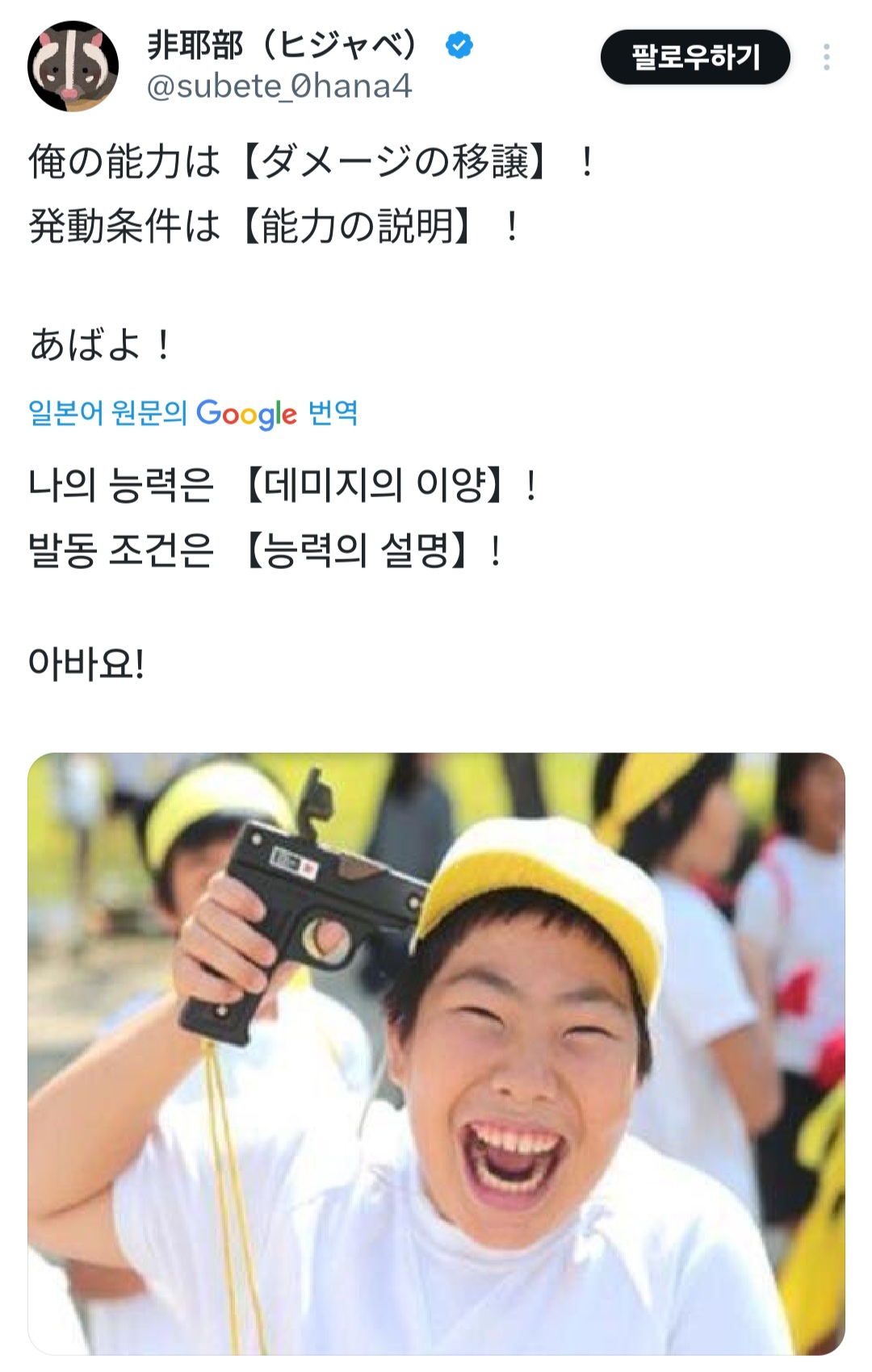Select the line '発動条件は【能力の説明】！'
Viewport: 872px width, 1372px height.
click(274, 226)
